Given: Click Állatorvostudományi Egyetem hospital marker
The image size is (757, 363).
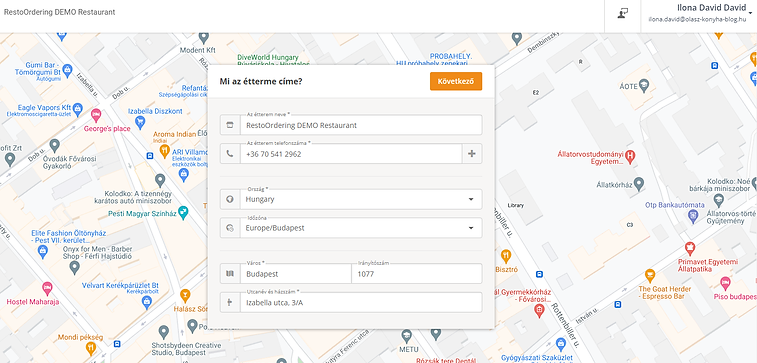Looking at the screenshot, I should 630,155.
